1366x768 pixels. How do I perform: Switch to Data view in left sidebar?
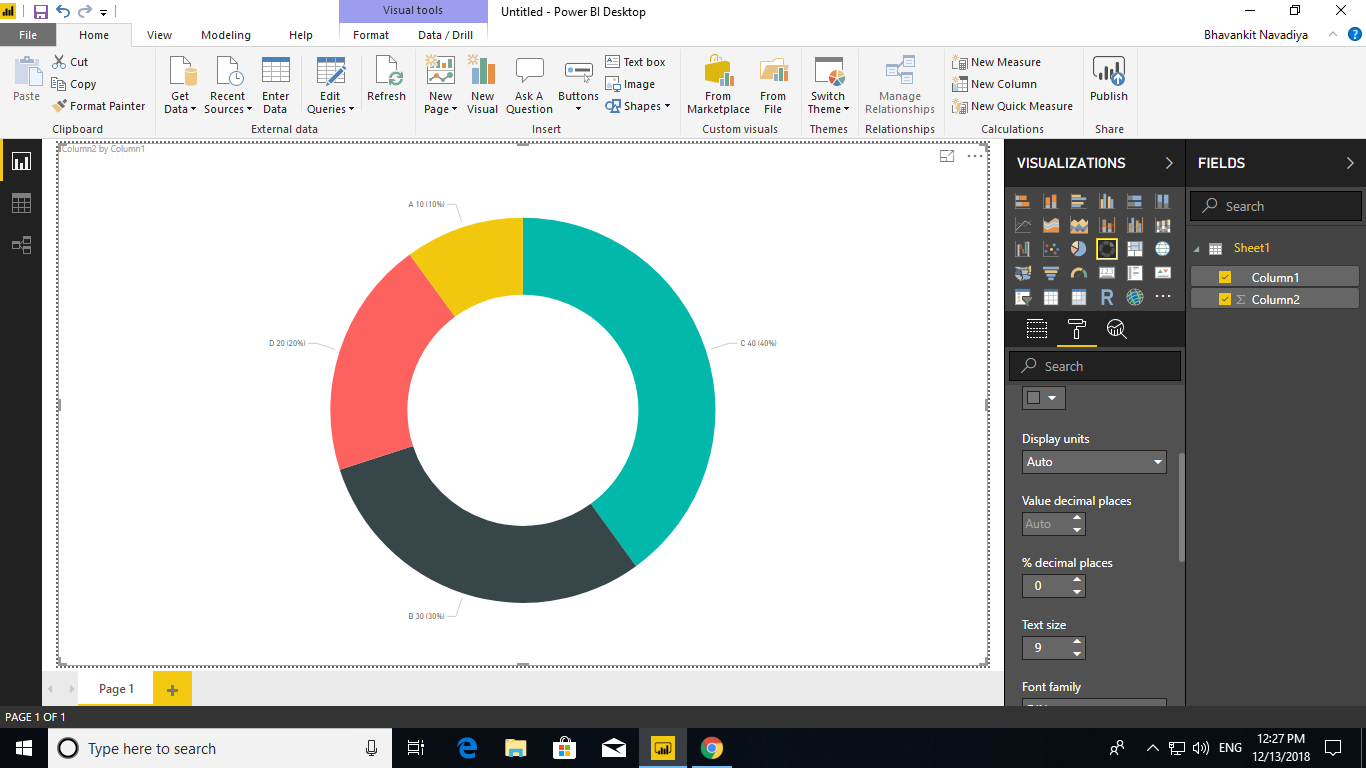(x=21, y=203)
